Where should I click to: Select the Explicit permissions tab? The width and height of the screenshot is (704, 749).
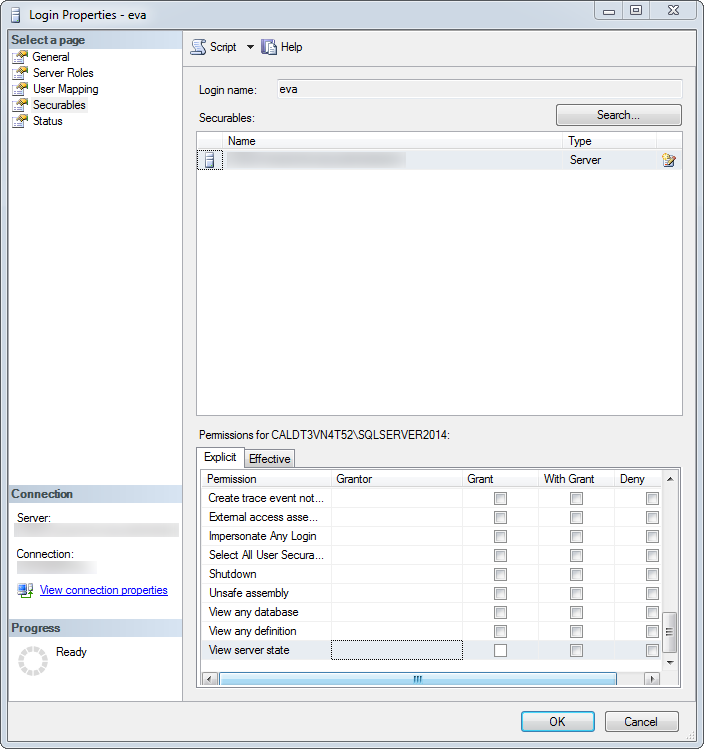[220, 458]
